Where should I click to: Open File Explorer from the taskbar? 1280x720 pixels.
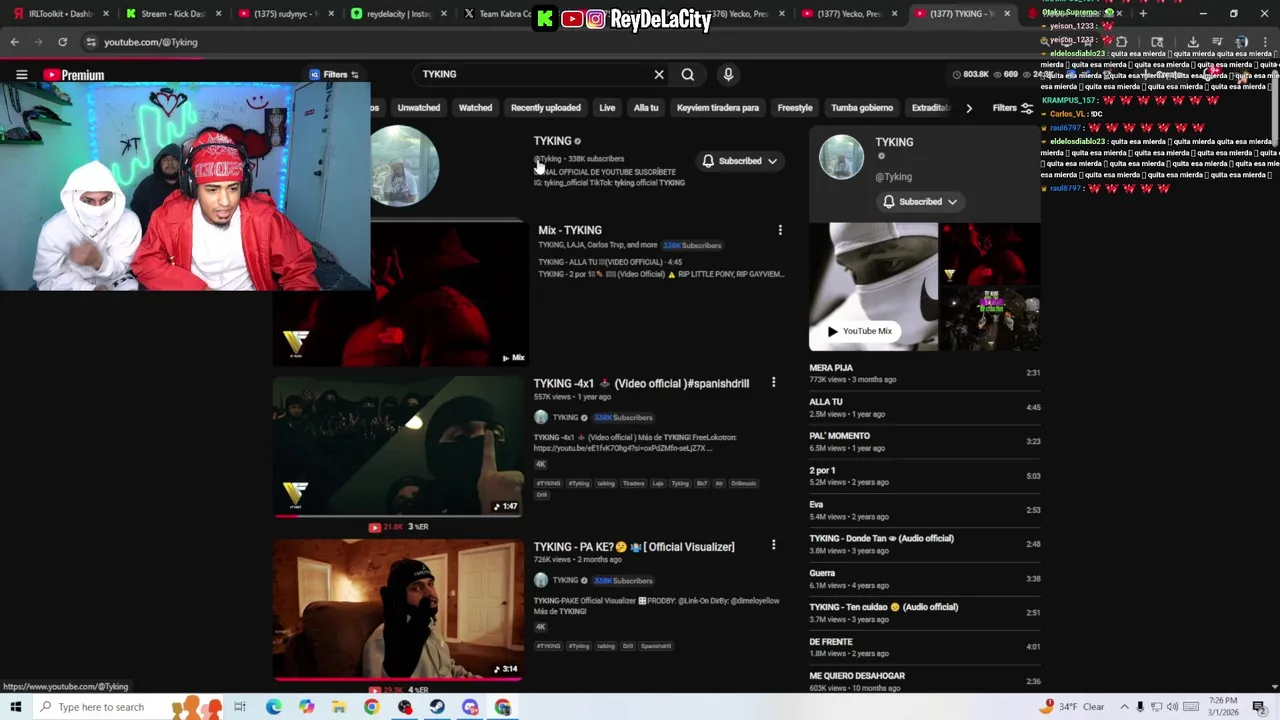(339, 707)
